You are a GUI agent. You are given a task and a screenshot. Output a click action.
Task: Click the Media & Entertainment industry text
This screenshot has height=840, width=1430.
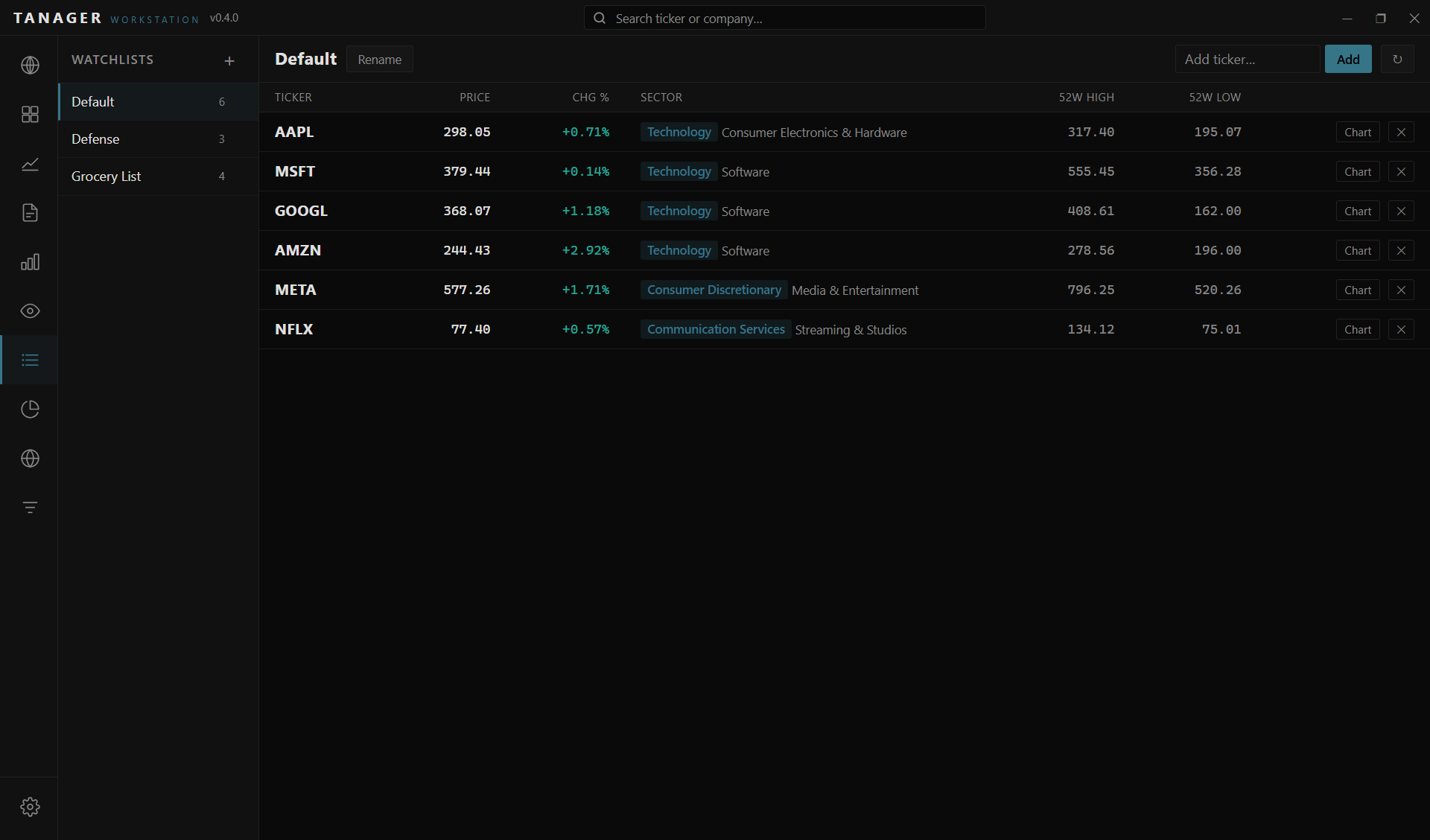(855, 290)
